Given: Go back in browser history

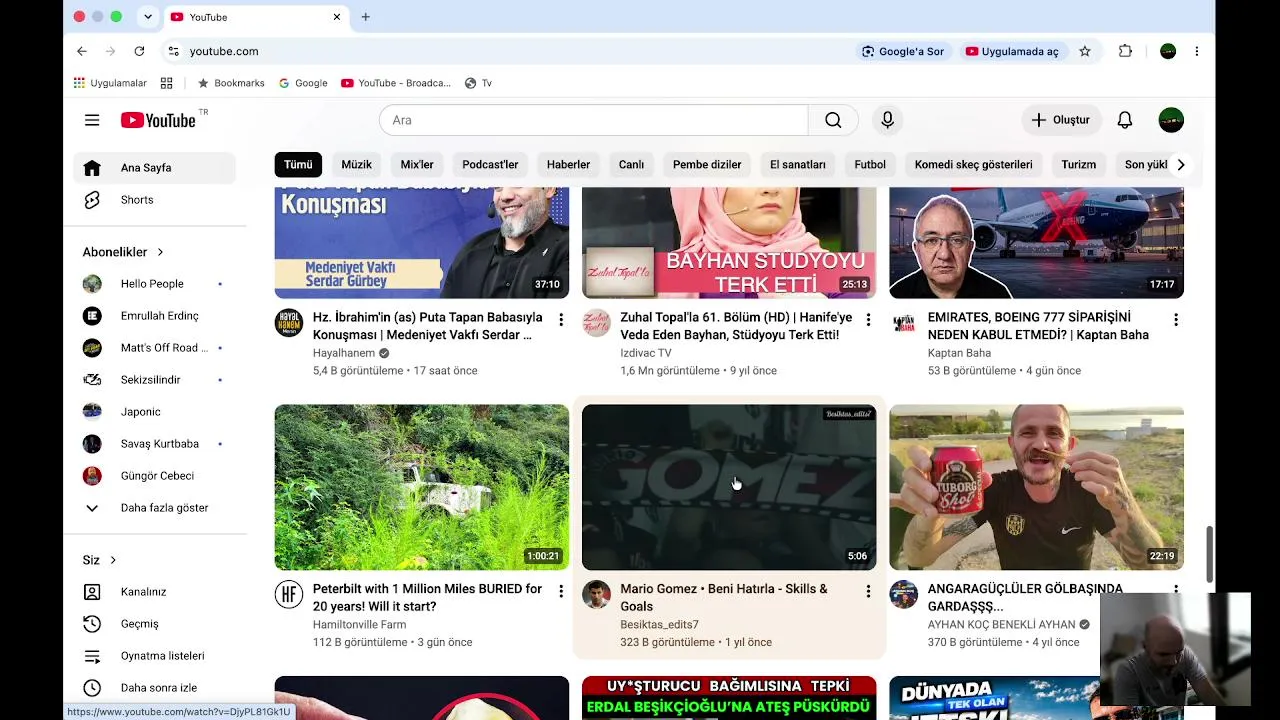Looking at the screenshot, I should pyautogui.click(x=82, y=51).
